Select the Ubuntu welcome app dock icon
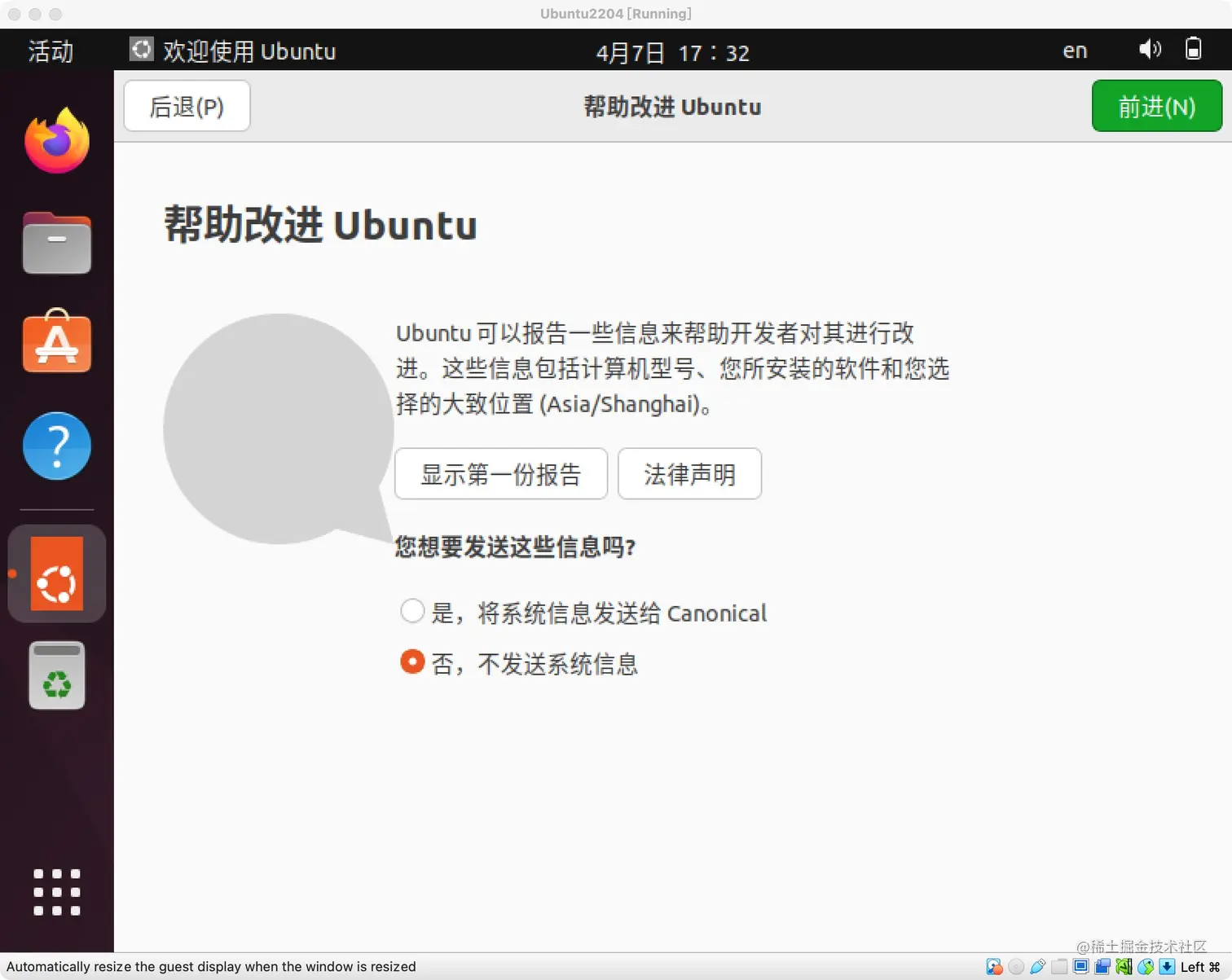 tap(57, 573)
